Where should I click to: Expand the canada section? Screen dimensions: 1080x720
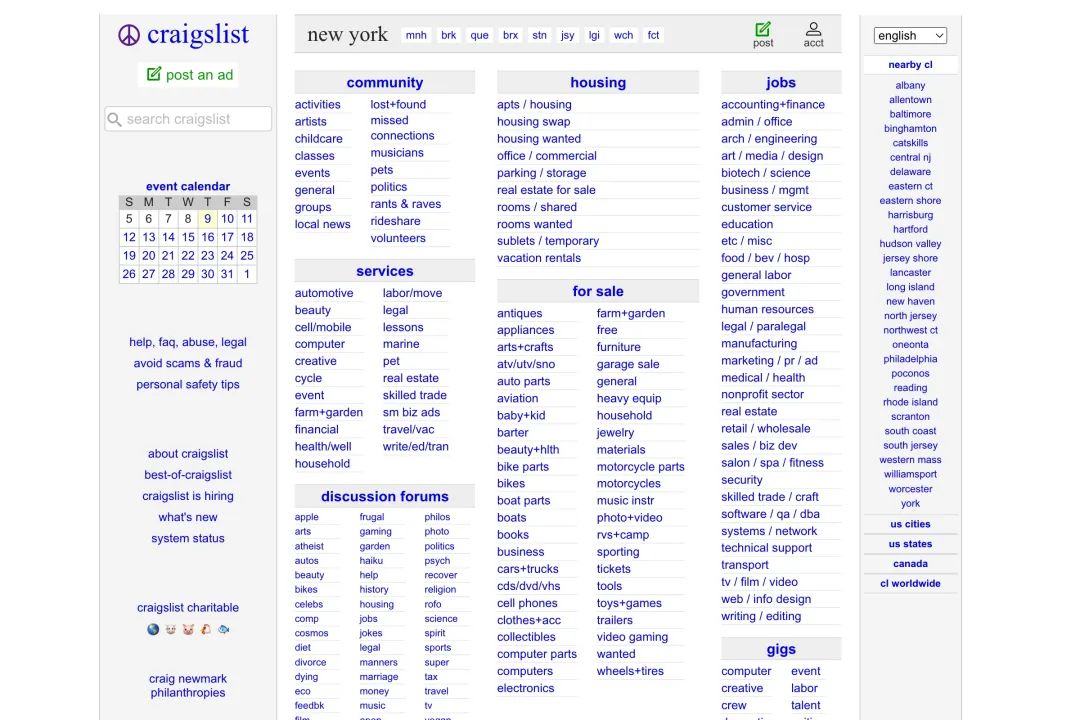coord(910,564)
